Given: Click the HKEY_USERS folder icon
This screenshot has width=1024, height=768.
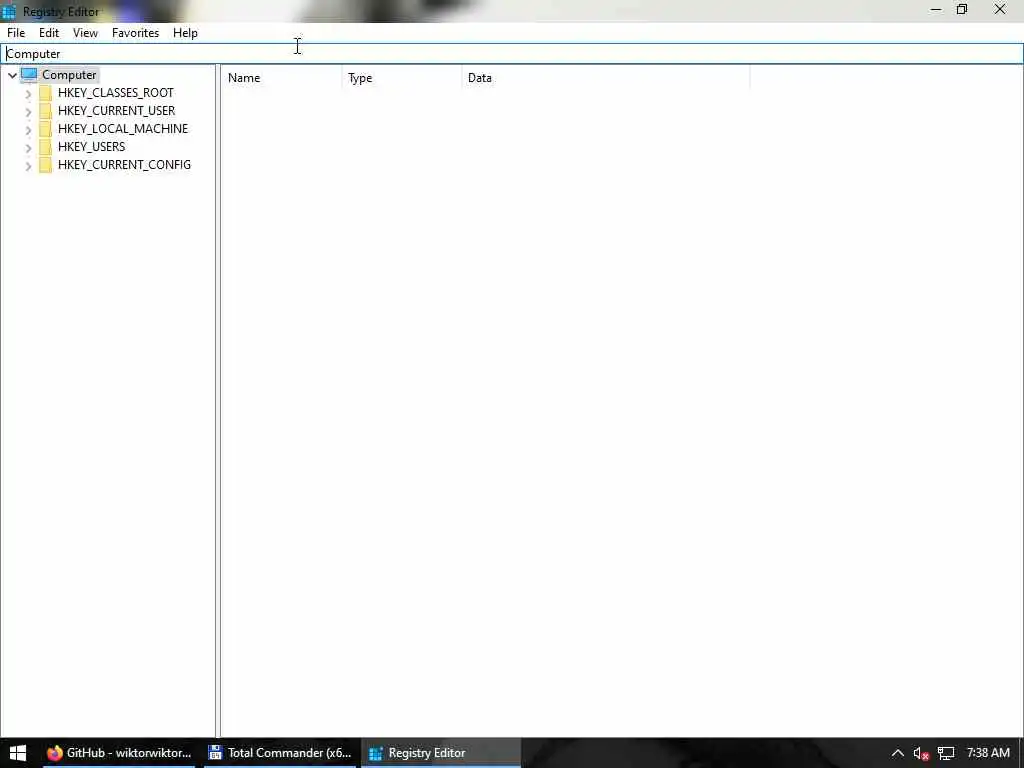Looking at the screenshot, I should coord(45,146).
